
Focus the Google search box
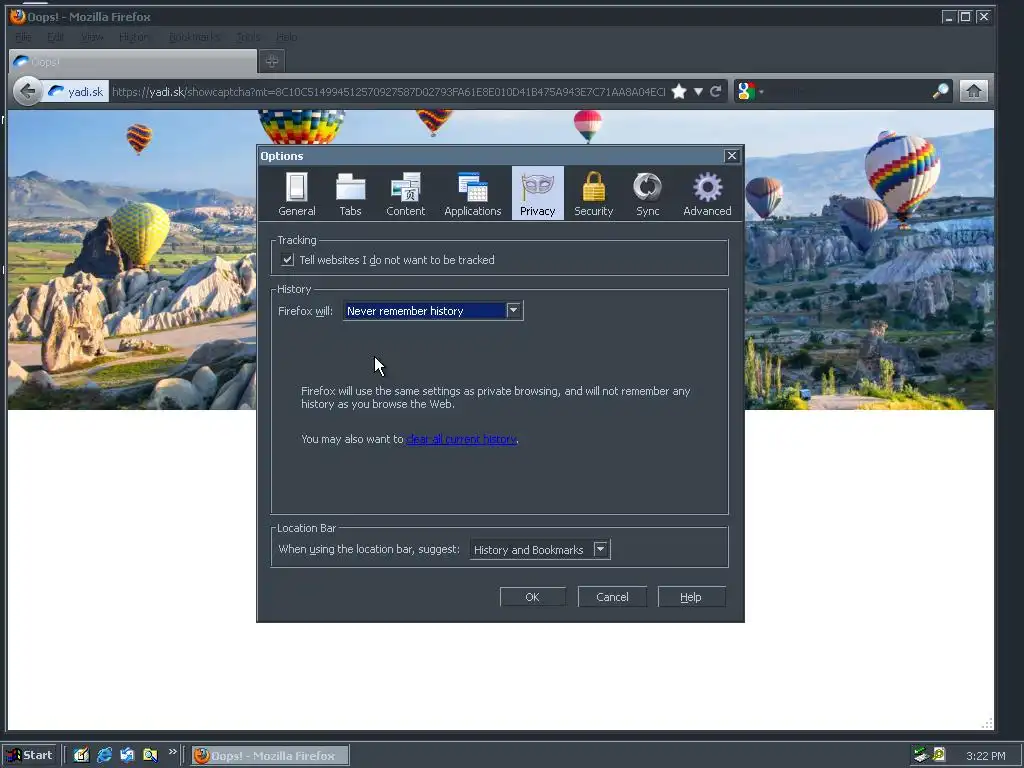(x=849, y=91)
